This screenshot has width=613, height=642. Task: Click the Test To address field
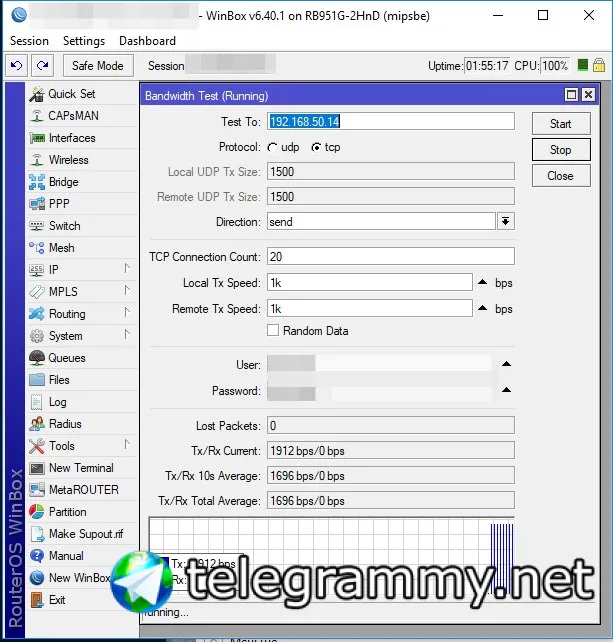coord(391,122)
